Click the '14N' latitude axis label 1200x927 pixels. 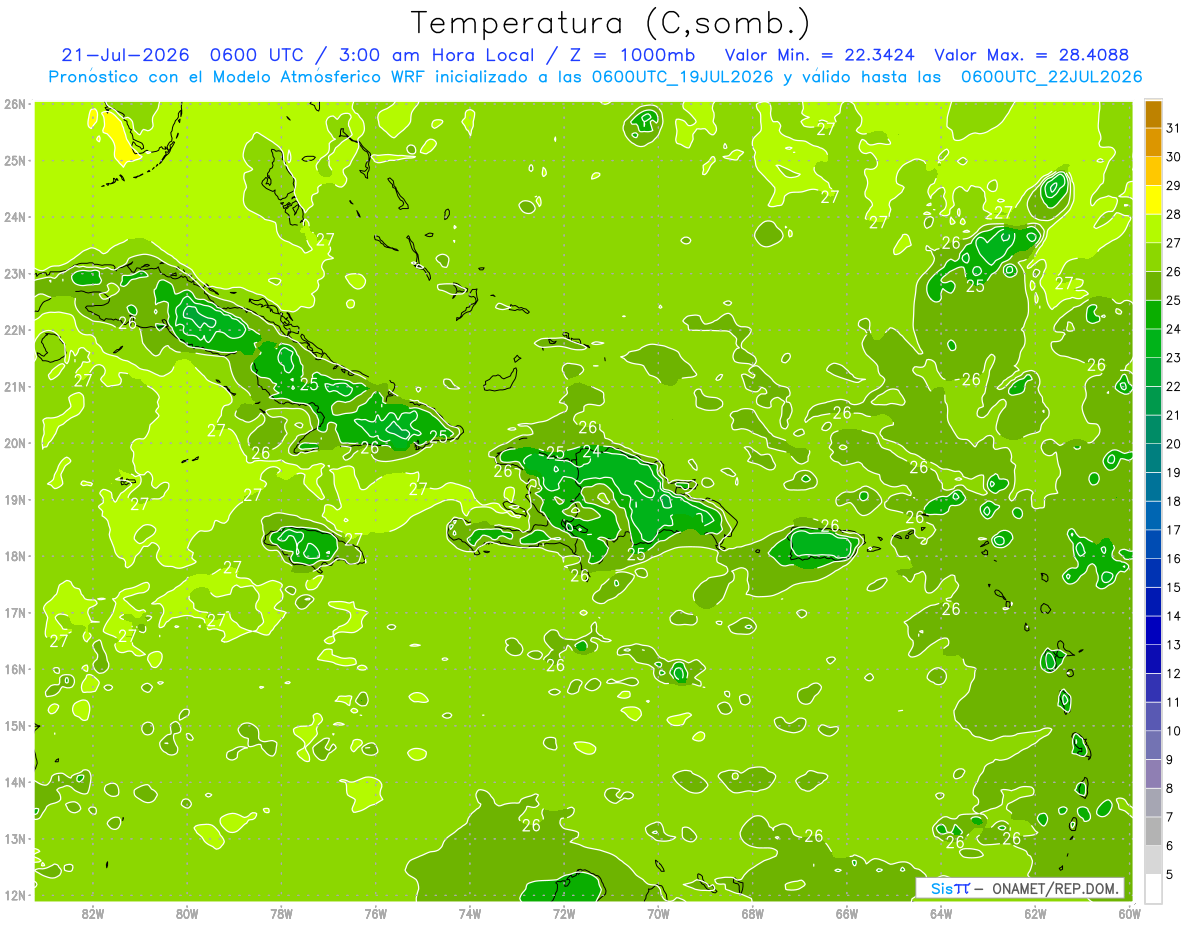click(15, 782)
